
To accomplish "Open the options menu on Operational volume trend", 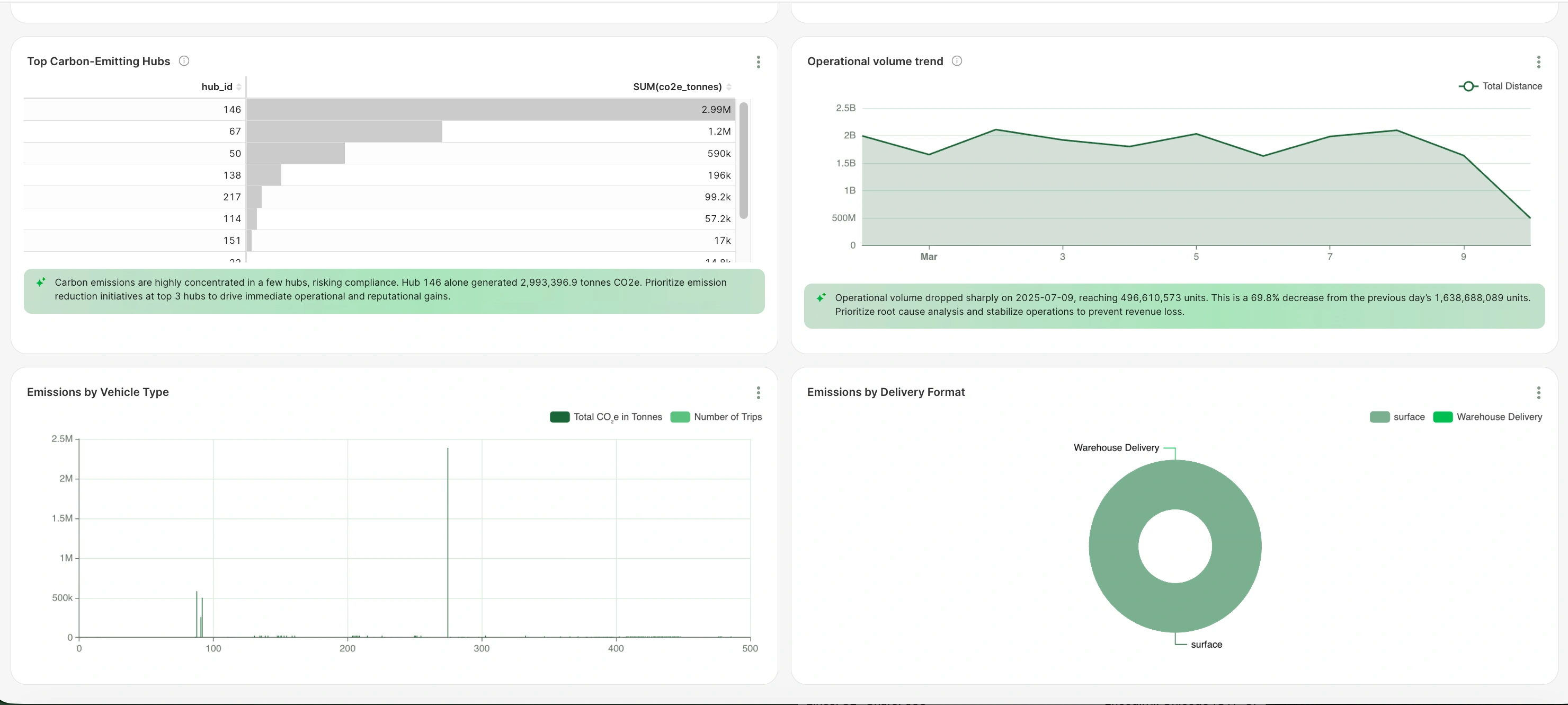I will point(1539,61).
